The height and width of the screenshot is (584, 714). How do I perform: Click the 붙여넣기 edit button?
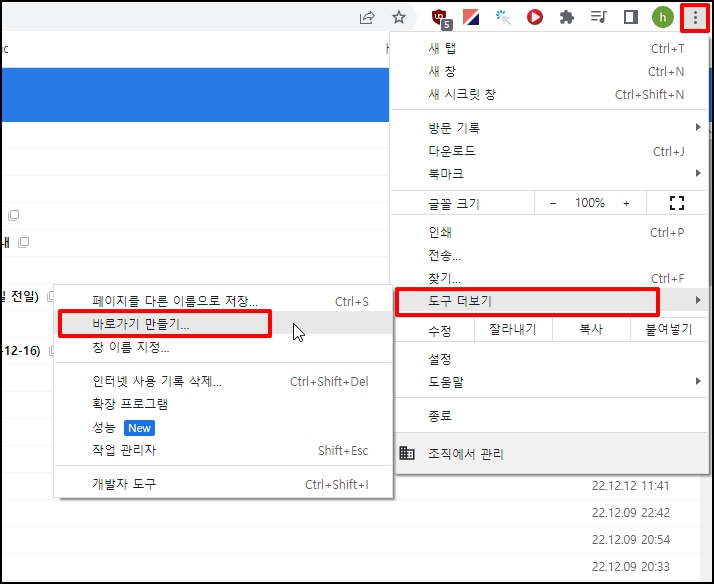click(x=669, y=329)
